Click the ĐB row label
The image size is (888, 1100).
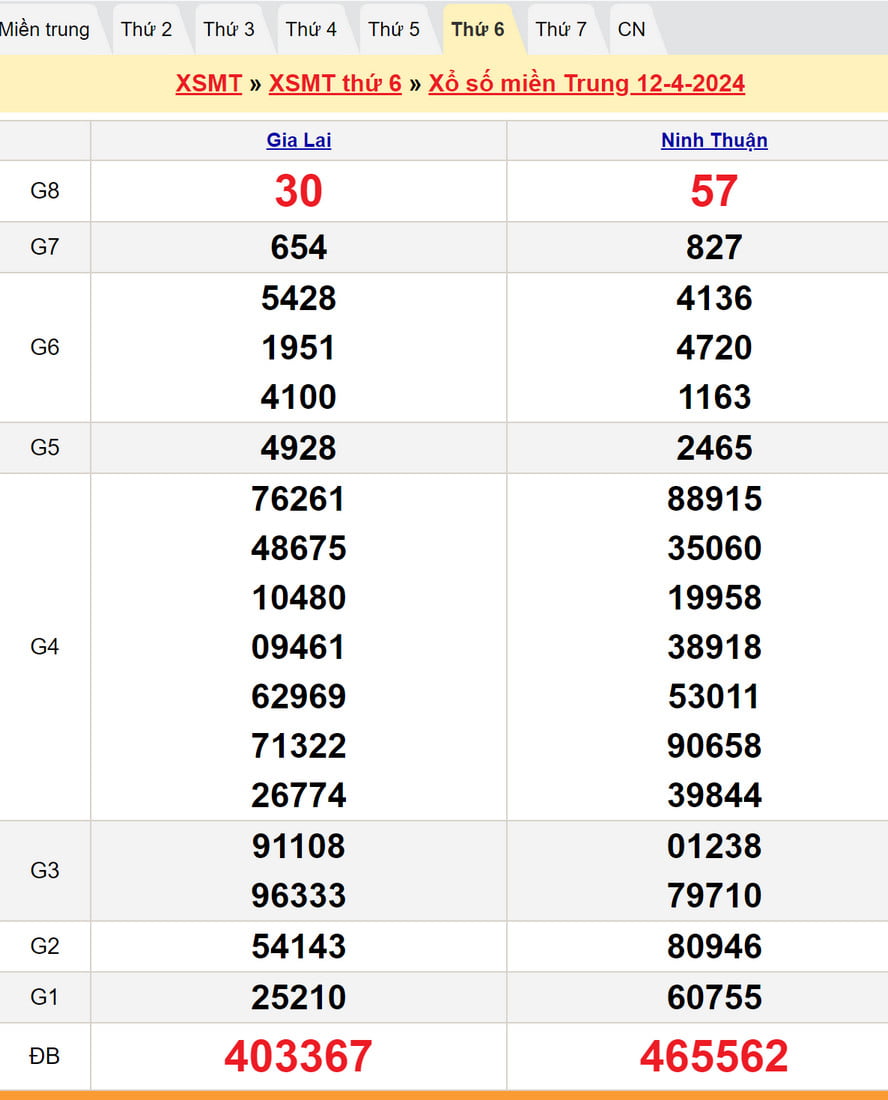point(45,1056)
